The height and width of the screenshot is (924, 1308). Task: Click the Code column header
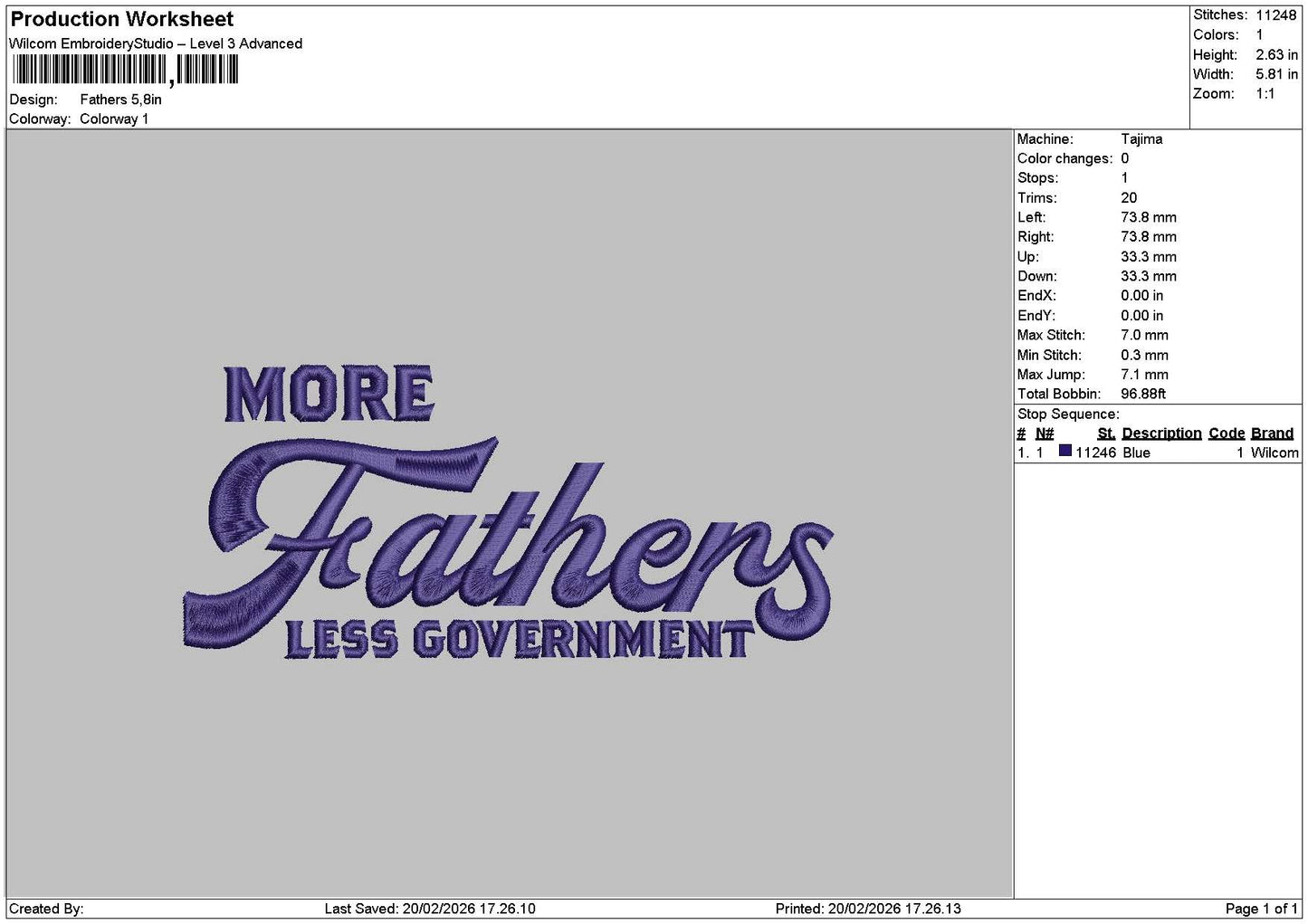pyautogui.click(x=1227, y=433)
